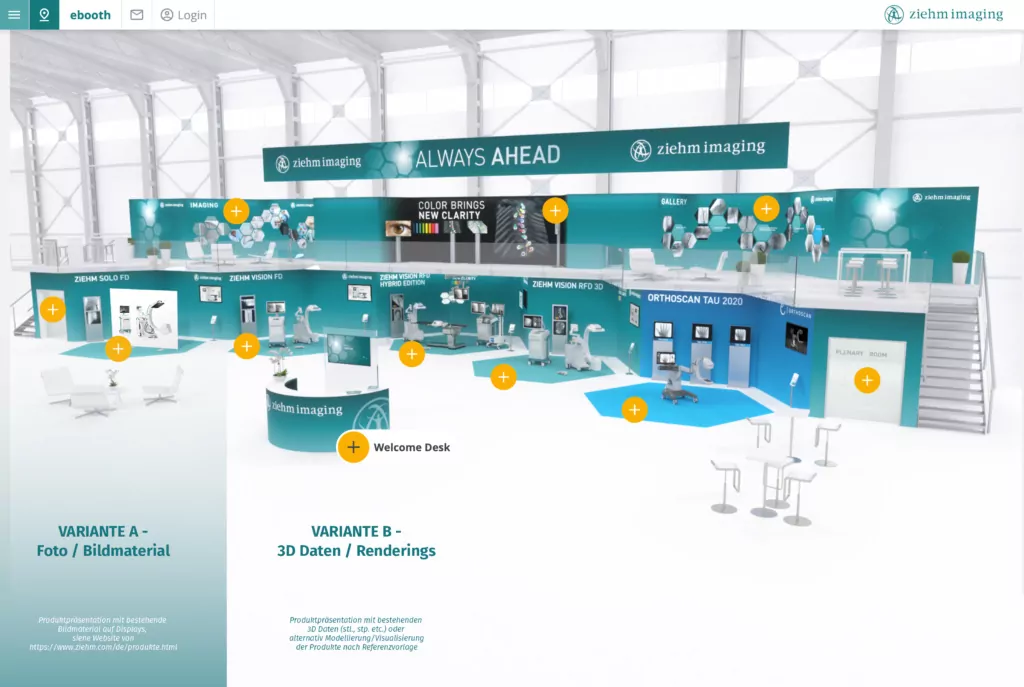Click the GALLERY wall label
Screen dimensions: 1024x687
click(x=674, y=202)
